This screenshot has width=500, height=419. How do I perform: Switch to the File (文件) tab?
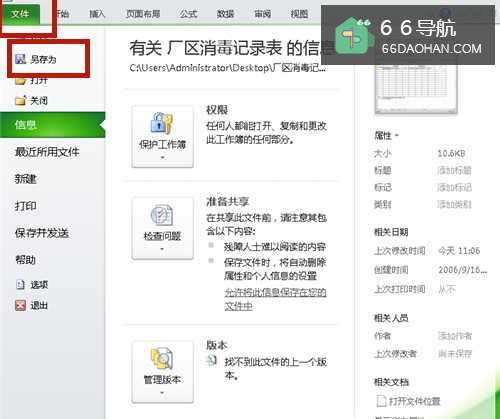click(20, 14)
